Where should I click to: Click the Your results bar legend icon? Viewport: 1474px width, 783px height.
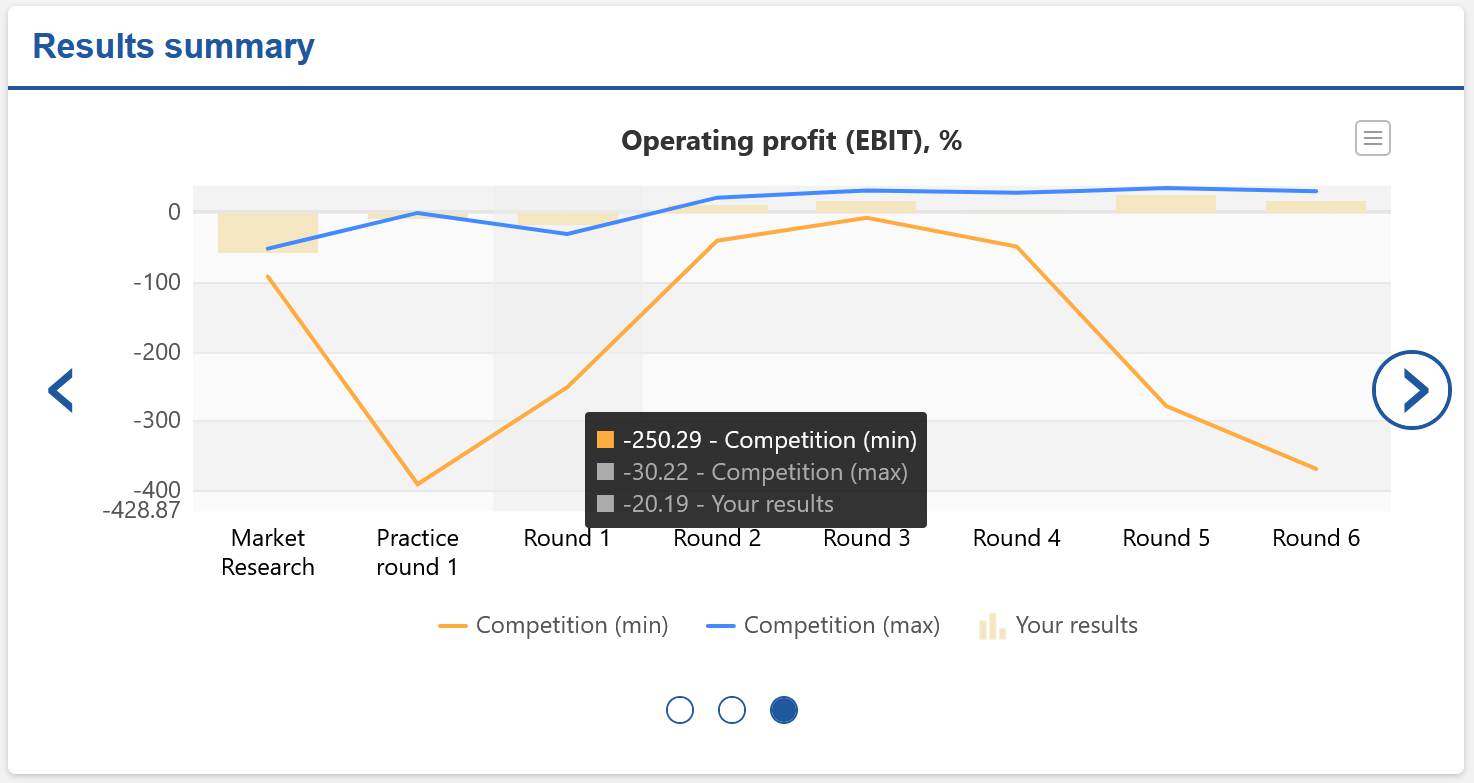pos(991,626)
